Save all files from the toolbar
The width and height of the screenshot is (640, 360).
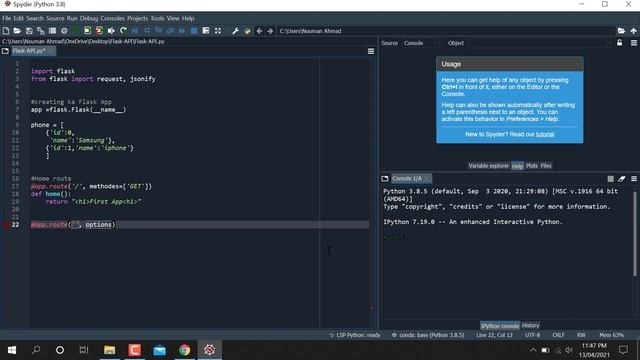40,31
